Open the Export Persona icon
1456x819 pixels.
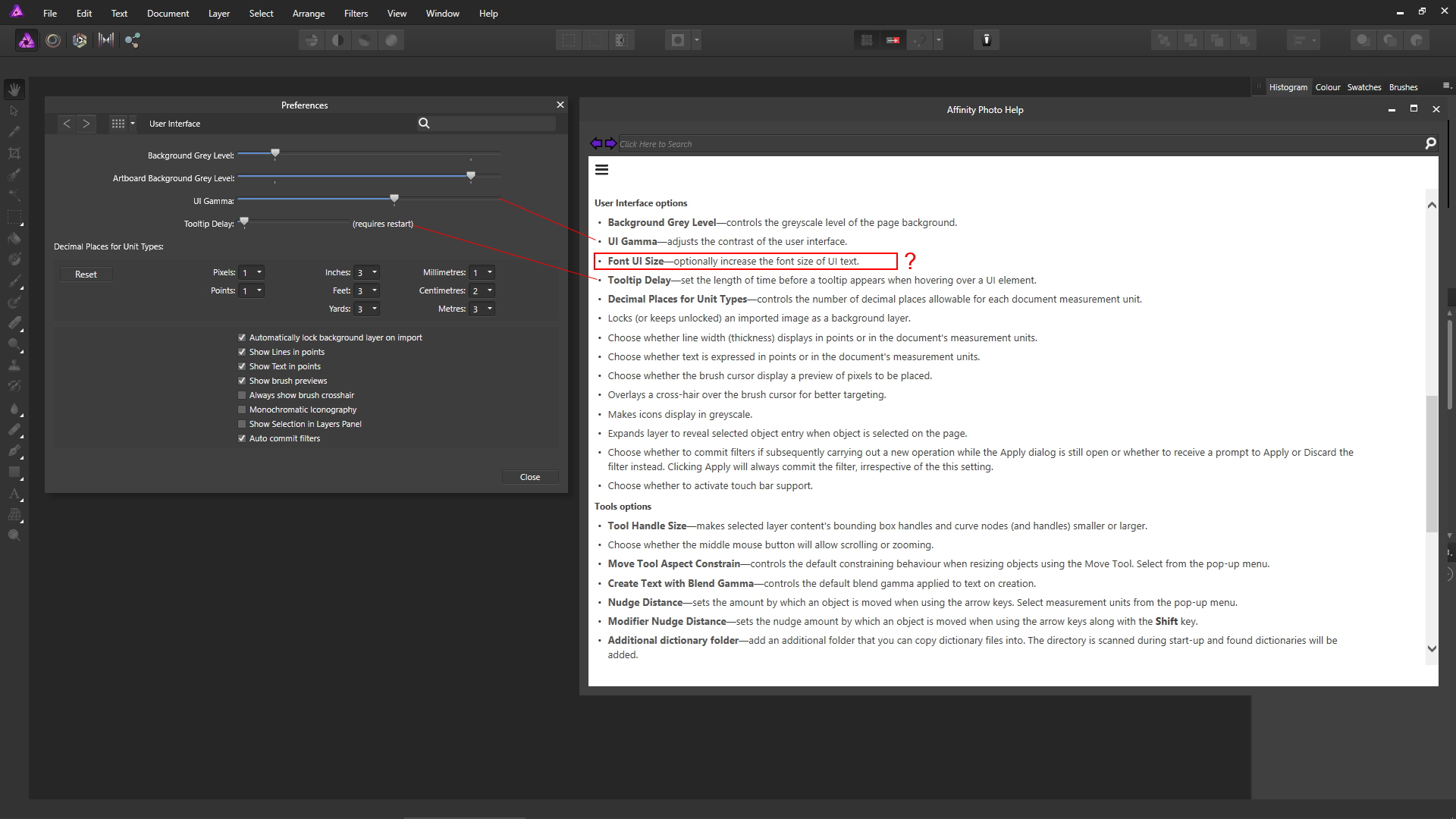[x=133, y=40]
